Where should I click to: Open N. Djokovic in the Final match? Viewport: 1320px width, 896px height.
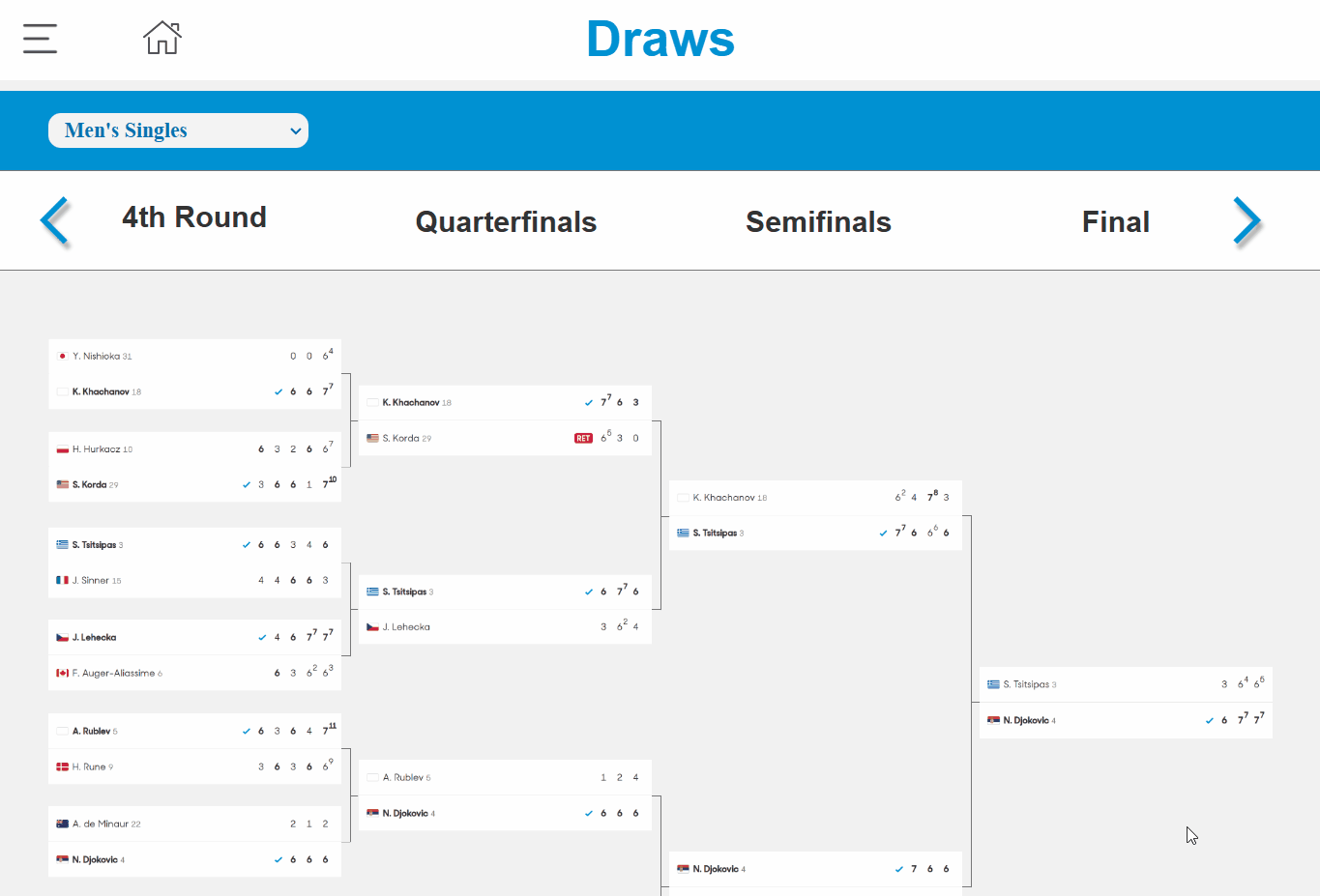(x=1029, y=720)
